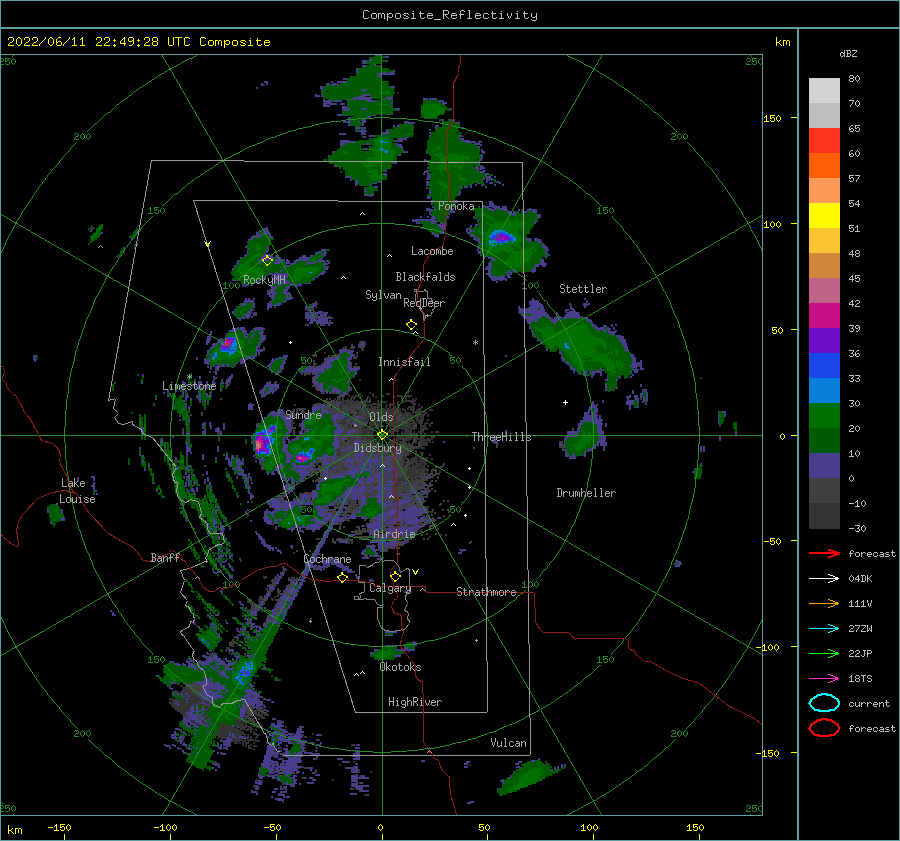Click the Sylvan label
Viewport: 900px width, 841px height.
pos(383,295)
